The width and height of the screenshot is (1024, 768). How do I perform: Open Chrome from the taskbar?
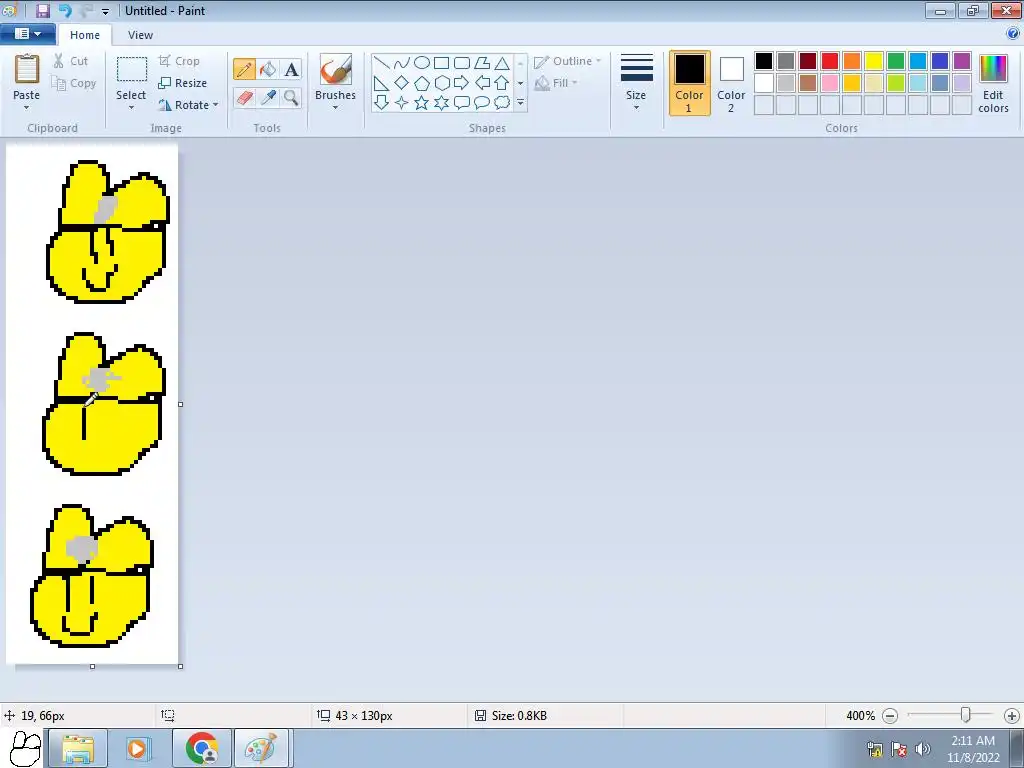202,748
